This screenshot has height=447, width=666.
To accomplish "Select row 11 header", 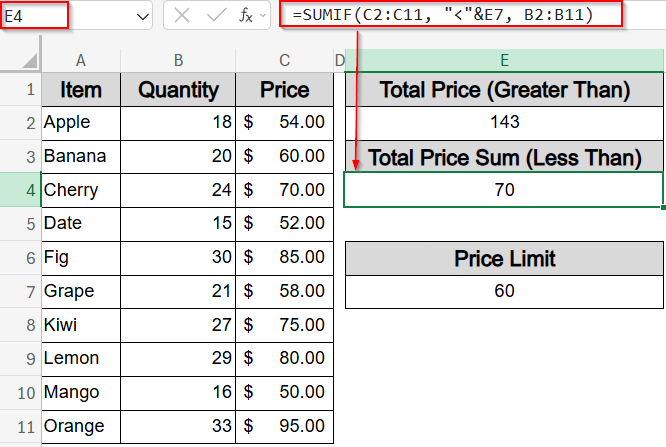I will click(x=20, y=427).
